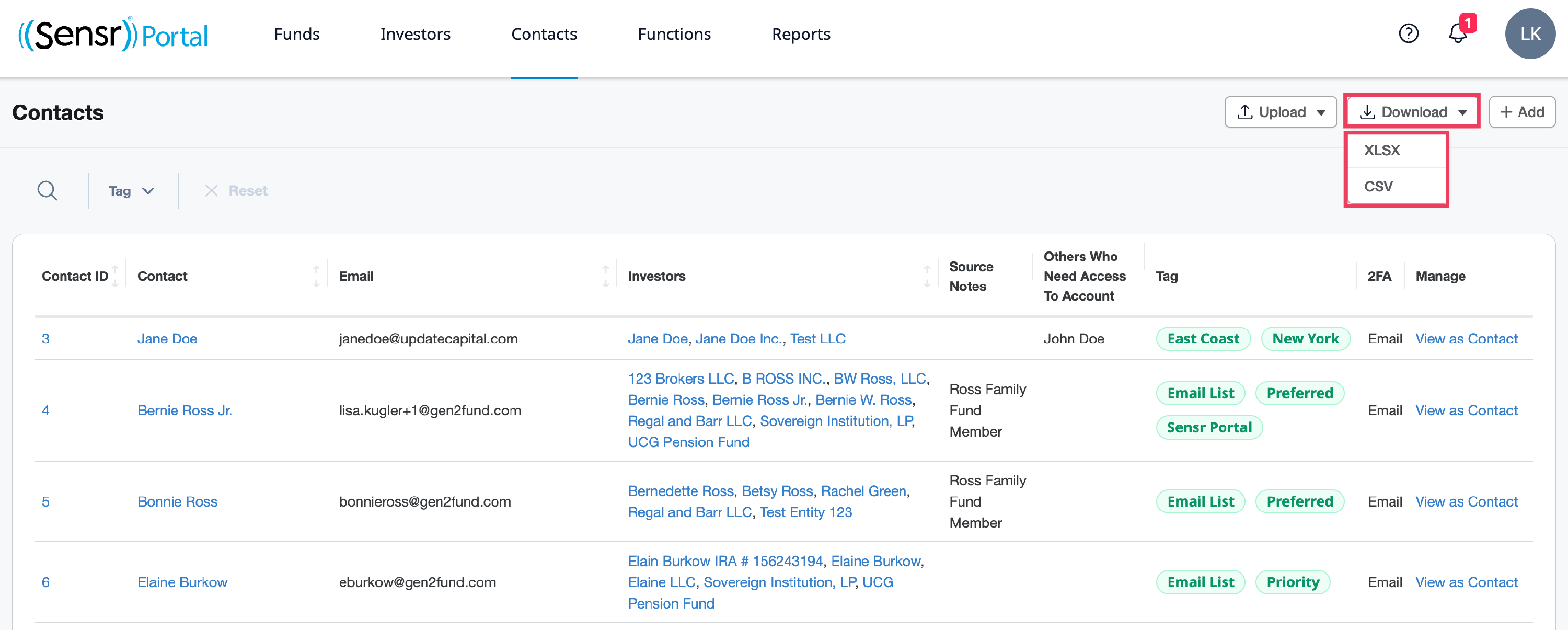This screenshot has height=630, width=1568.
Task: Open contact Bernie Ross Jr.
Action: click(185, 410)
